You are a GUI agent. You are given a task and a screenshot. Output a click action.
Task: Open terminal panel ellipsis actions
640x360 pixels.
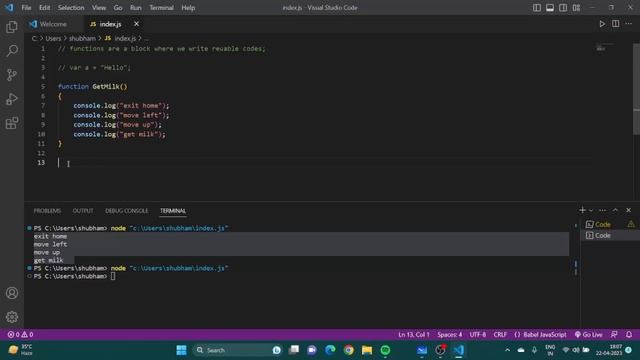(x=602, y=210)
